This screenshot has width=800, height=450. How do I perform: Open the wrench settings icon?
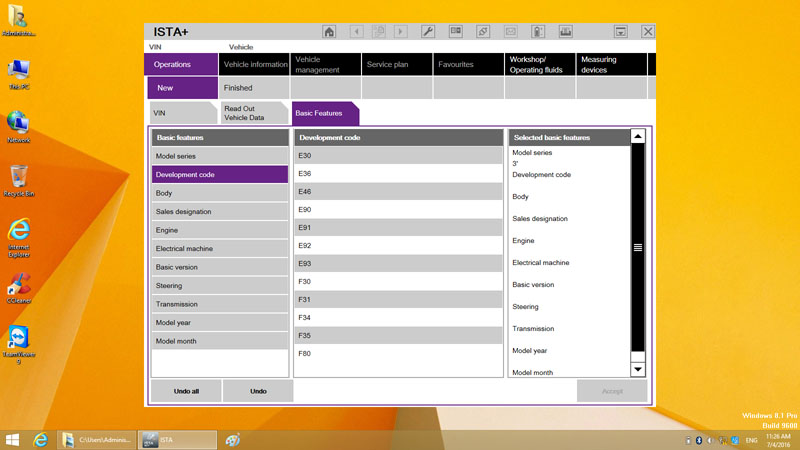point(428,32)
